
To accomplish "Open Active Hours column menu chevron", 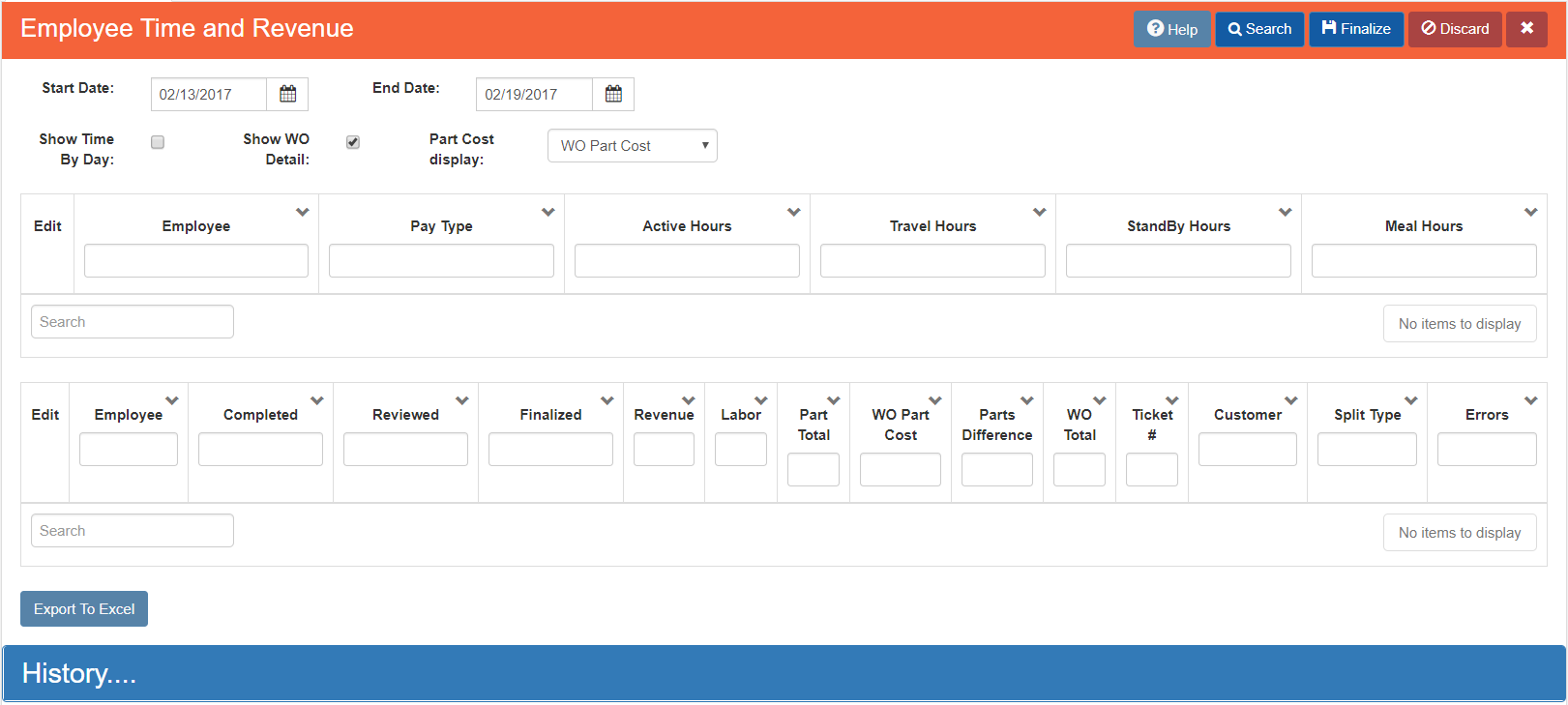I will (794, 212).
